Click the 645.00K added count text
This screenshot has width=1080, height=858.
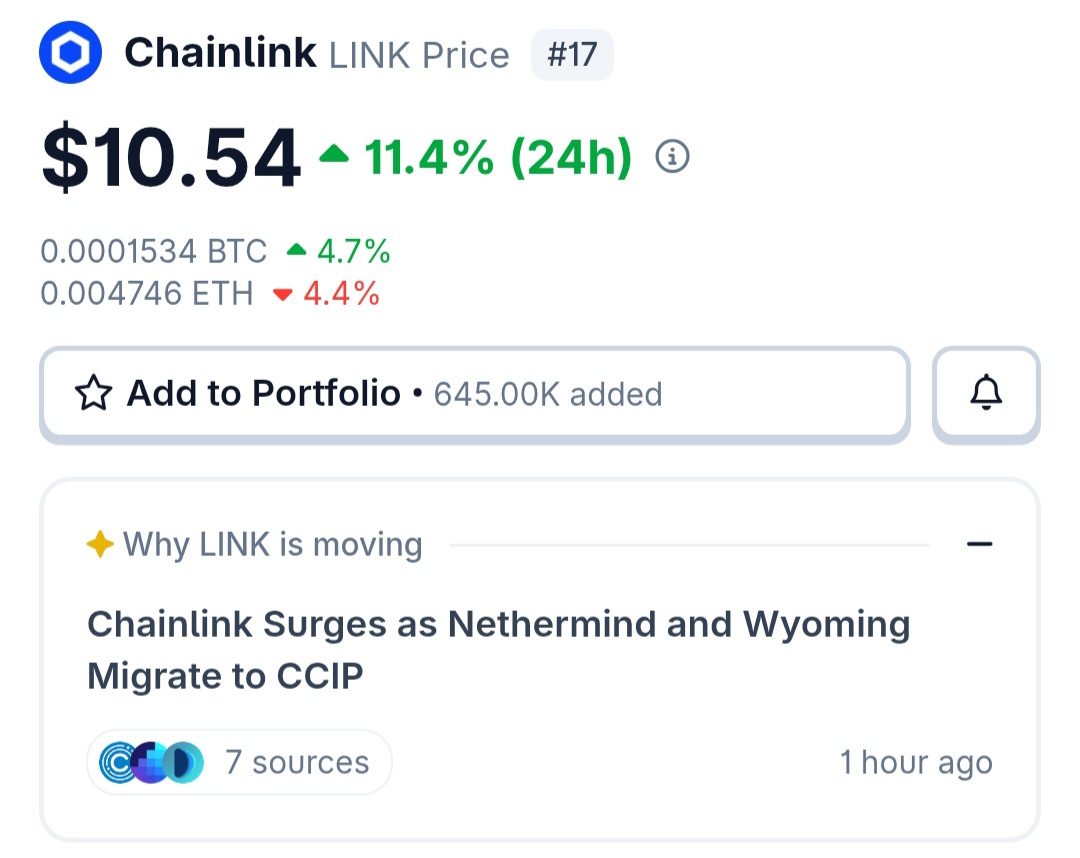click(x=548, y=395)
